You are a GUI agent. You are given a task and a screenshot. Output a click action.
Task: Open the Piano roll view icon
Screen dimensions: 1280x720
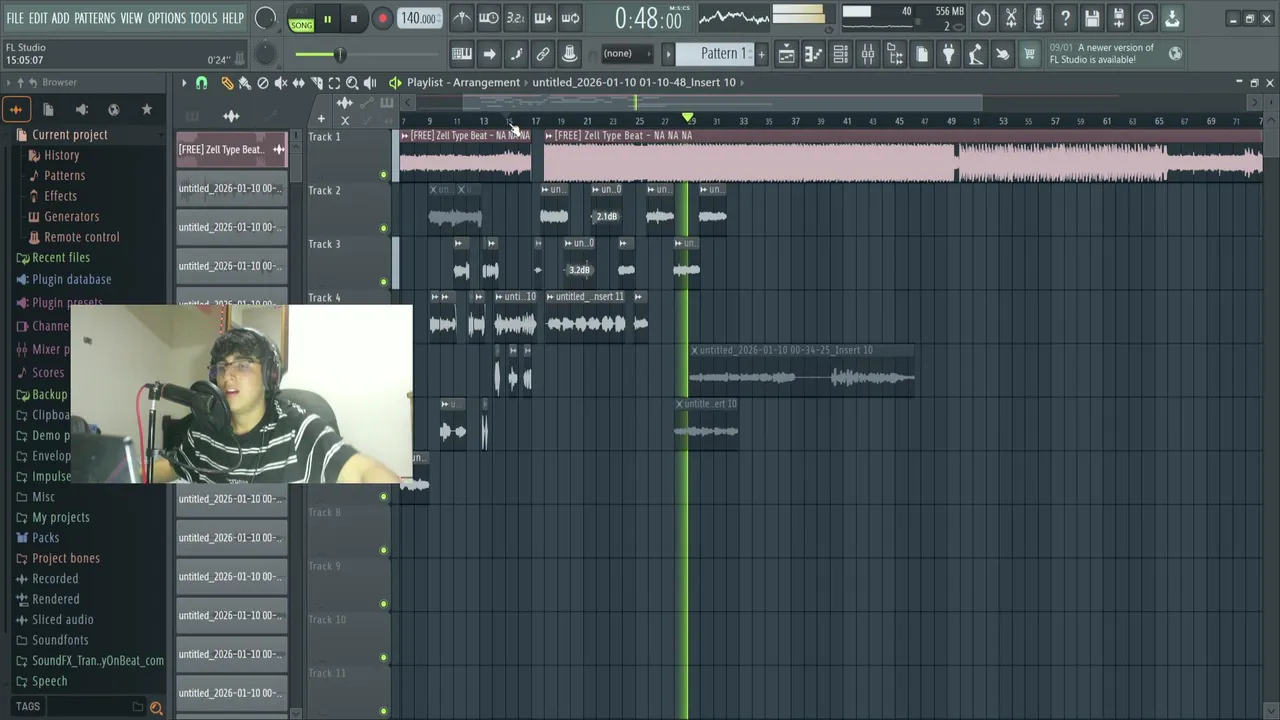pyautogui.click(x=814, y=54)
